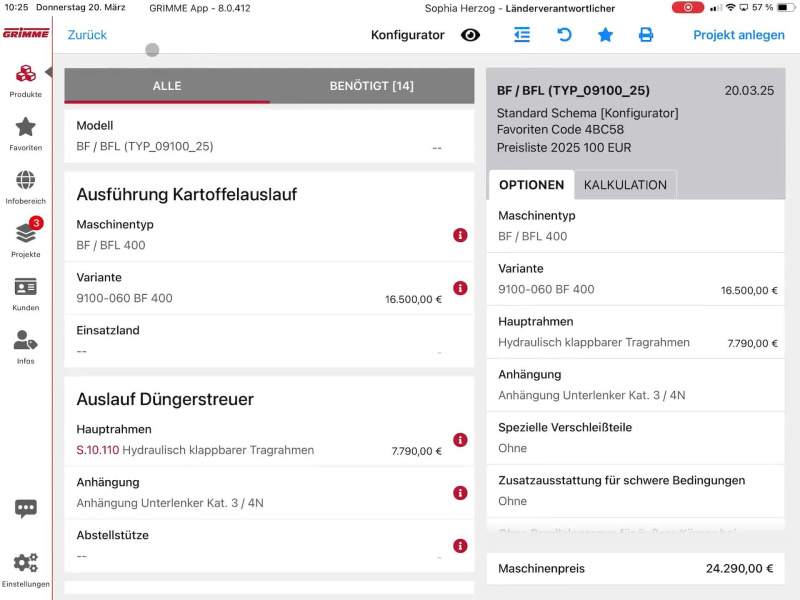The image size is (800, 600).
Task: Open the Infos sidebar section
Action: click(x=26, y=347)
